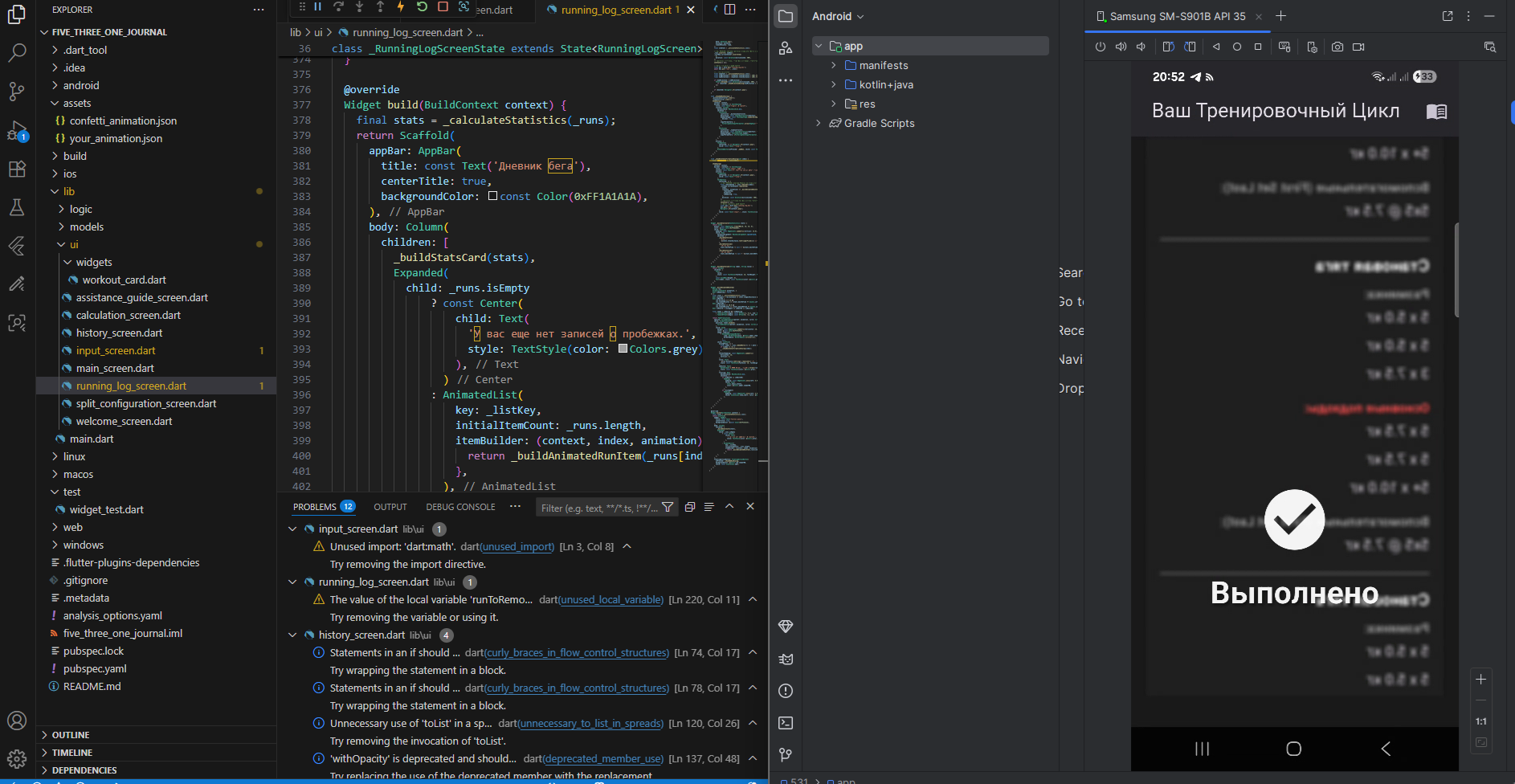Click the debug Step Out button
1515x784 pixels.
coord(380,7)
